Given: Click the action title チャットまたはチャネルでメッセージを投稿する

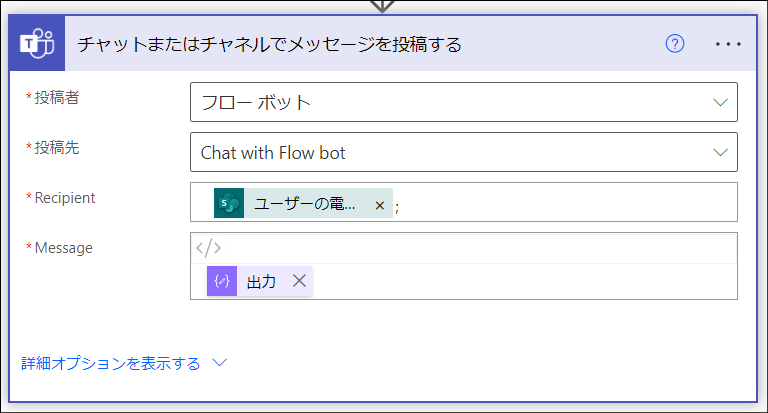Looking at the screenshot, I should [x=269, y=45].
